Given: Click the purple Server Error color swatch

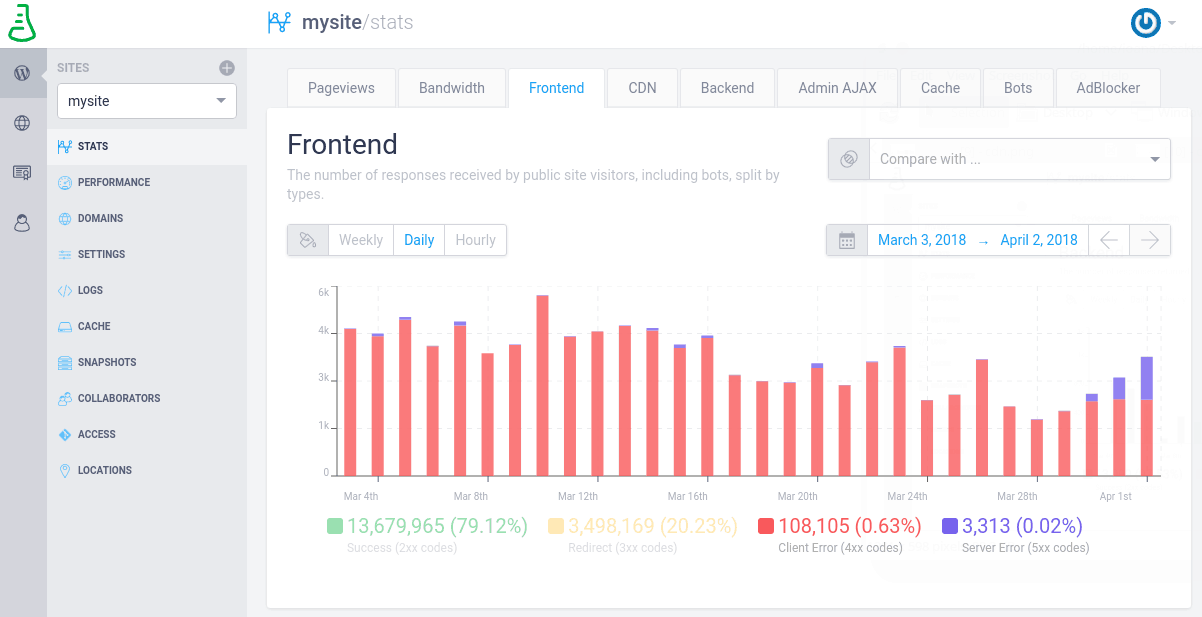Looking at the screenshot, I should (x=950, y=526).
